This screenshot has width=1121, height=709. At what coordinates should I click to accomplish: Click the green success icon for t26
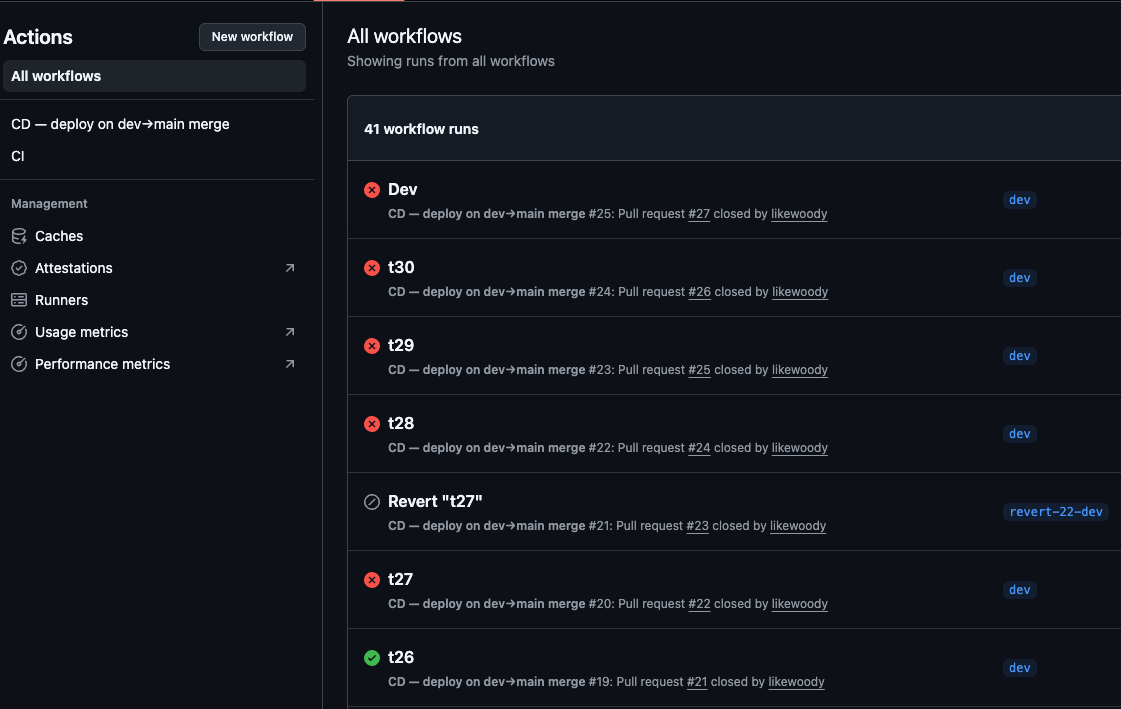[372, 658]
